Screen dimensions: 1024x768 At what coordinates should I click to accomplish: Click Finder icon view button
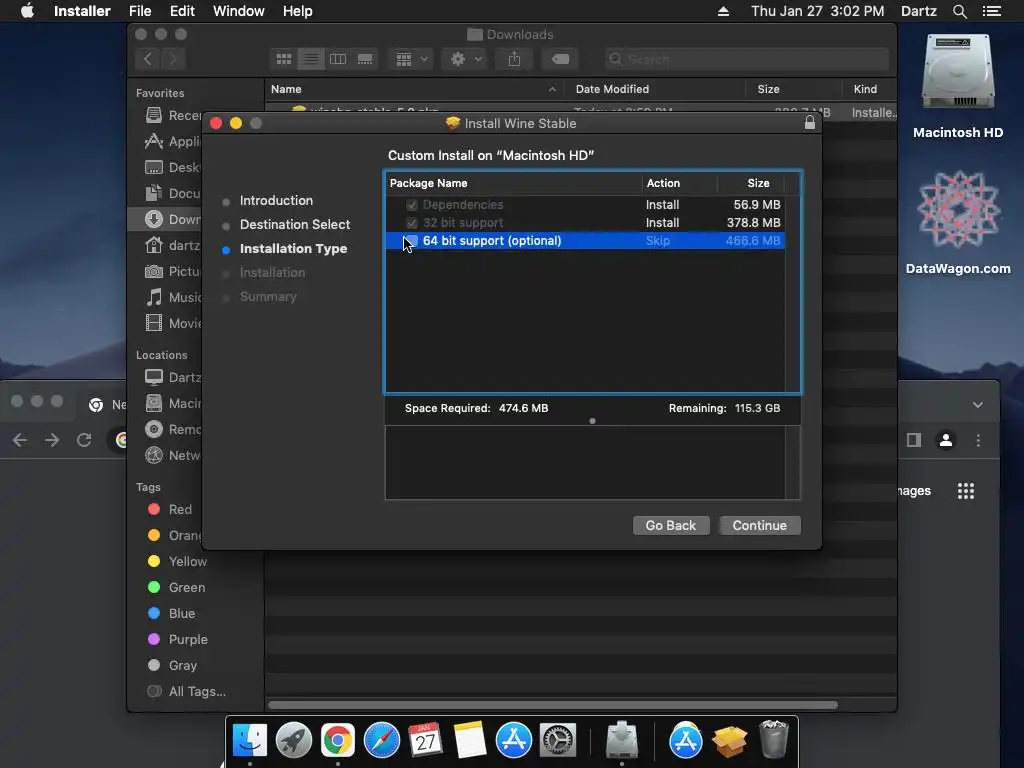point(283,59)
